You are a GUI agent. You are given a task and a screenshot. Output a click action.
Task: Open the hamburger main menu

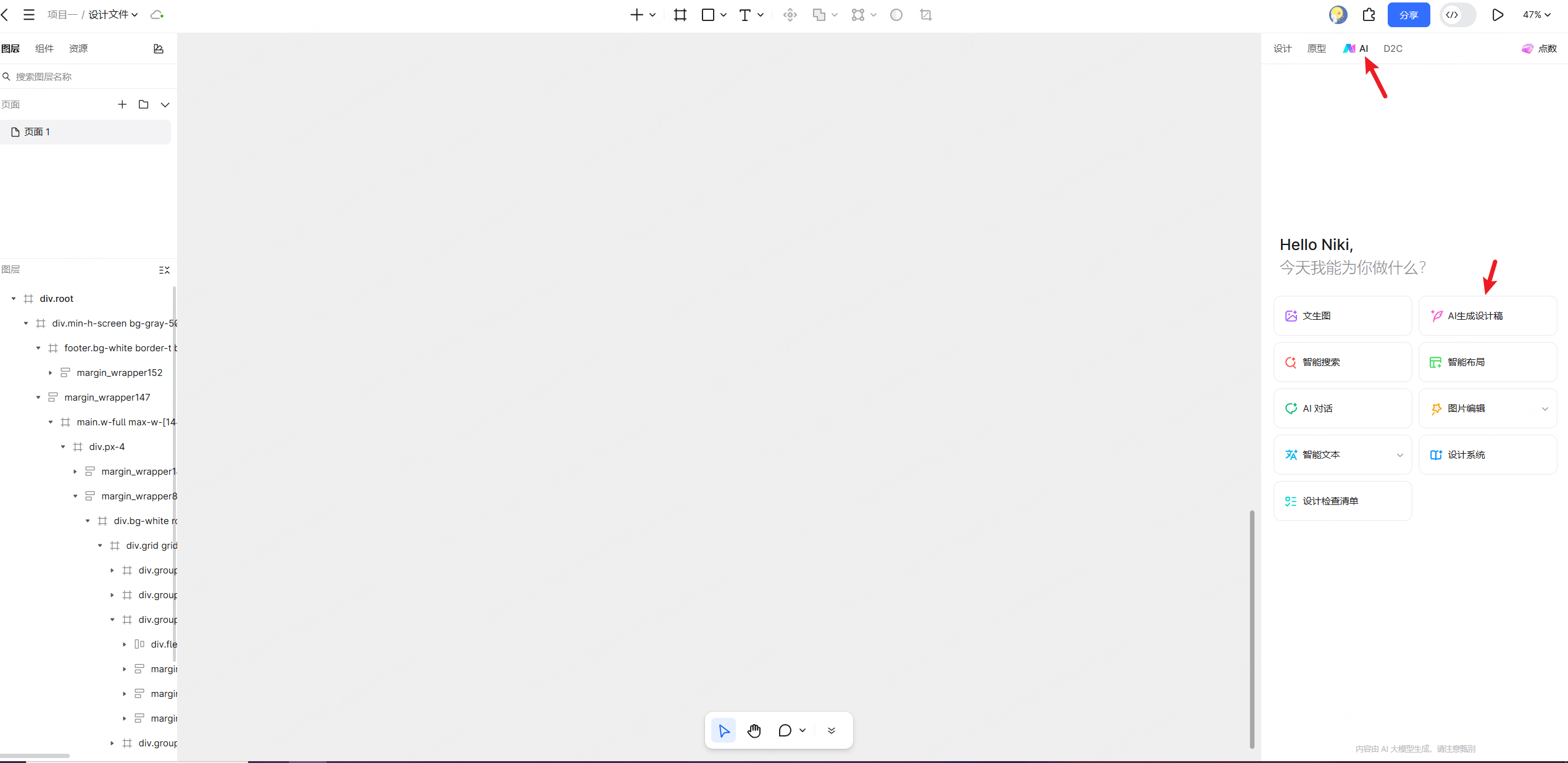click(29, 15)
